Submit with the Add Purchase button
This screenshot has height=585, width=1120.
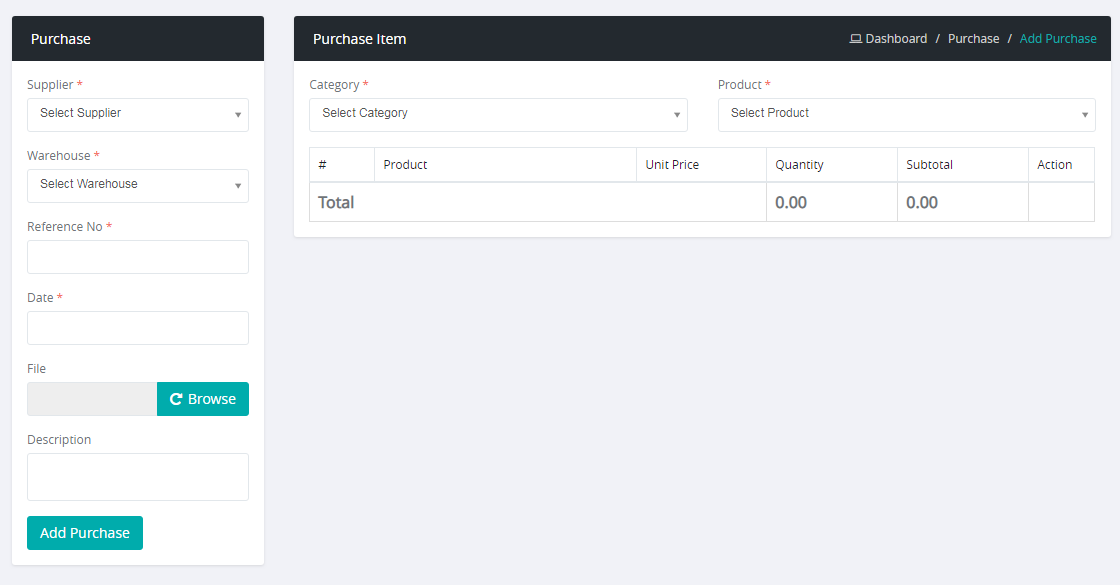pyautogui.click(x=85, y=533)
